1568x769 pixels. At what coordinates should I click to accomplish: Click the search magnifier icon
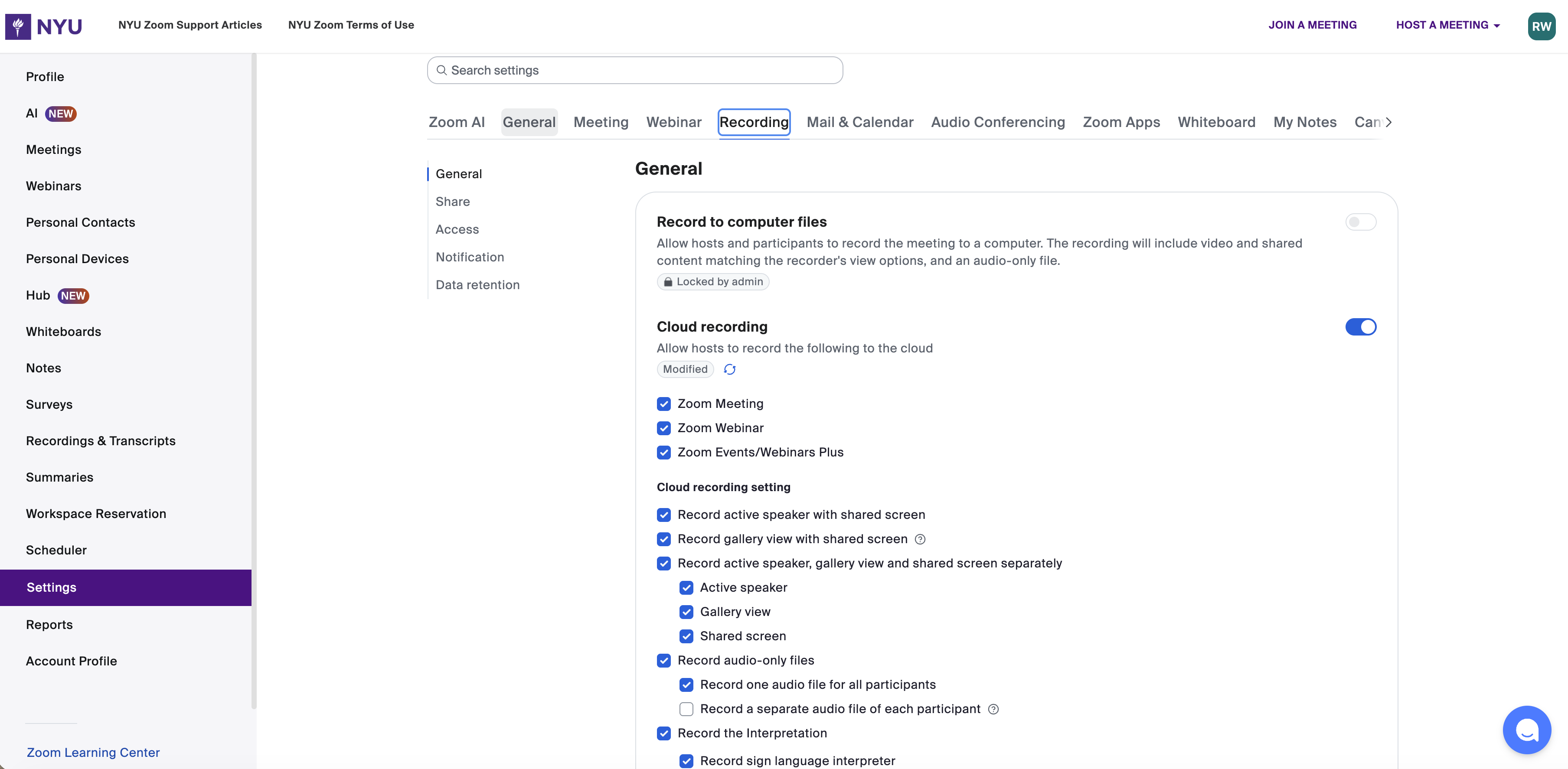point(442,71)
